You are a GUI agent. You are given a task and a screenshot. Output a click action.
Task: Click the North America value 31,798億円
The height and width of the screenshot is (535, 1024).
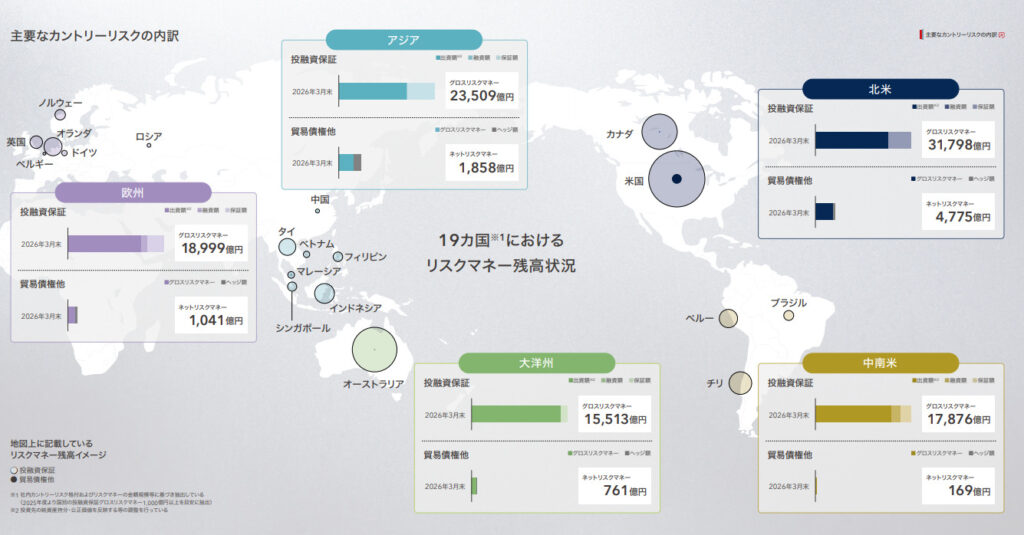[959, 145]
